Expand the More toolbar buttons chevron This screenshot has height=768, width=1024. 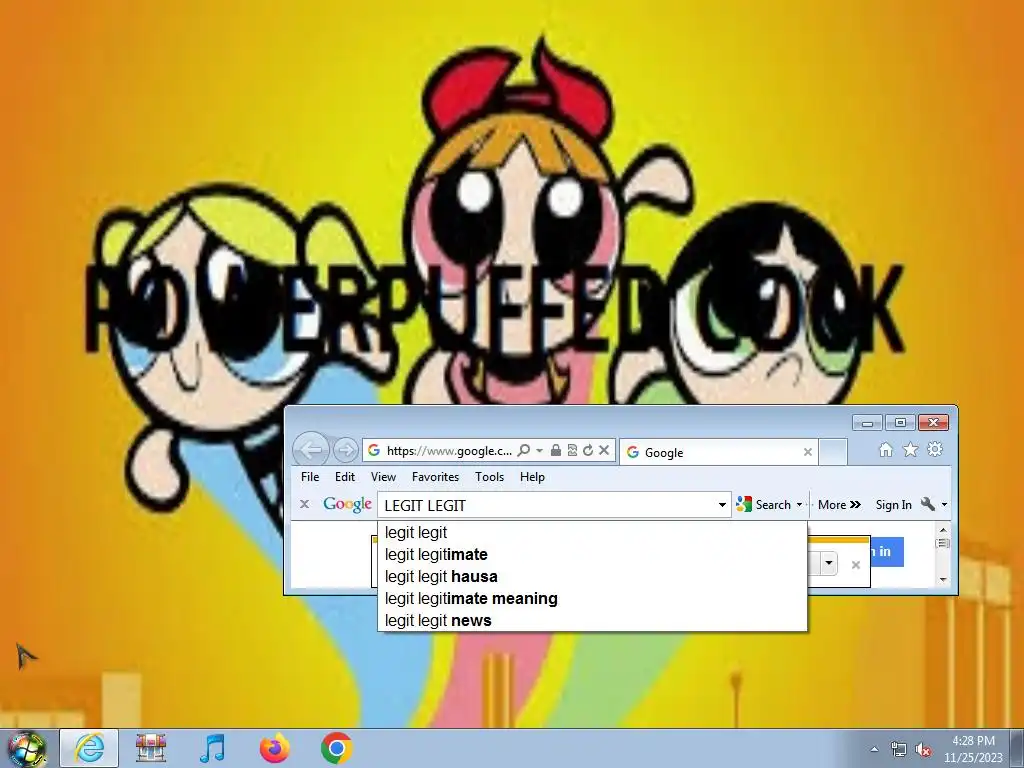coord(840,505)
